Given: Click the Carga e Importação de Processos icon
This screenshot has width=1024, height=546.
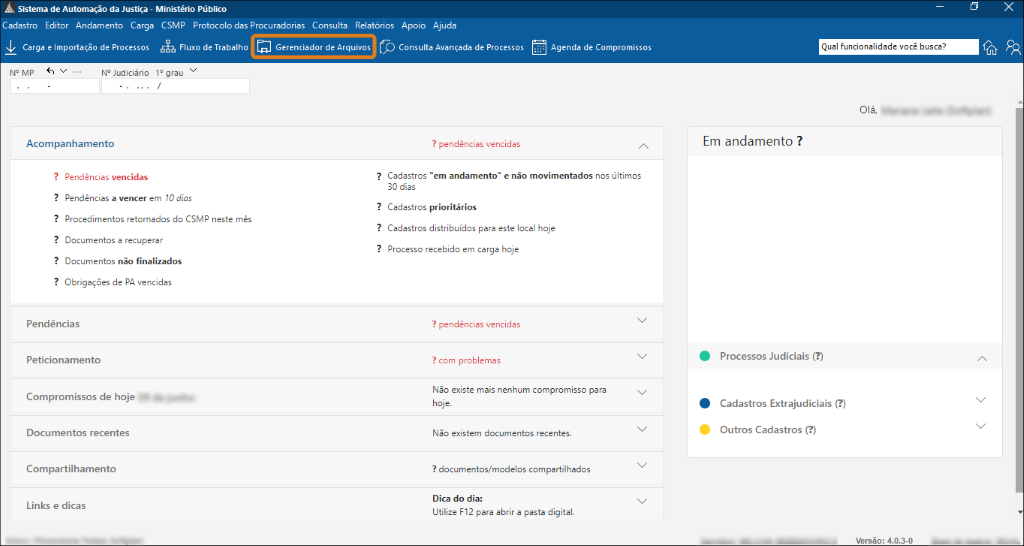Looking at the screenshot, I should pyautogui.click(x=11, y=47).
